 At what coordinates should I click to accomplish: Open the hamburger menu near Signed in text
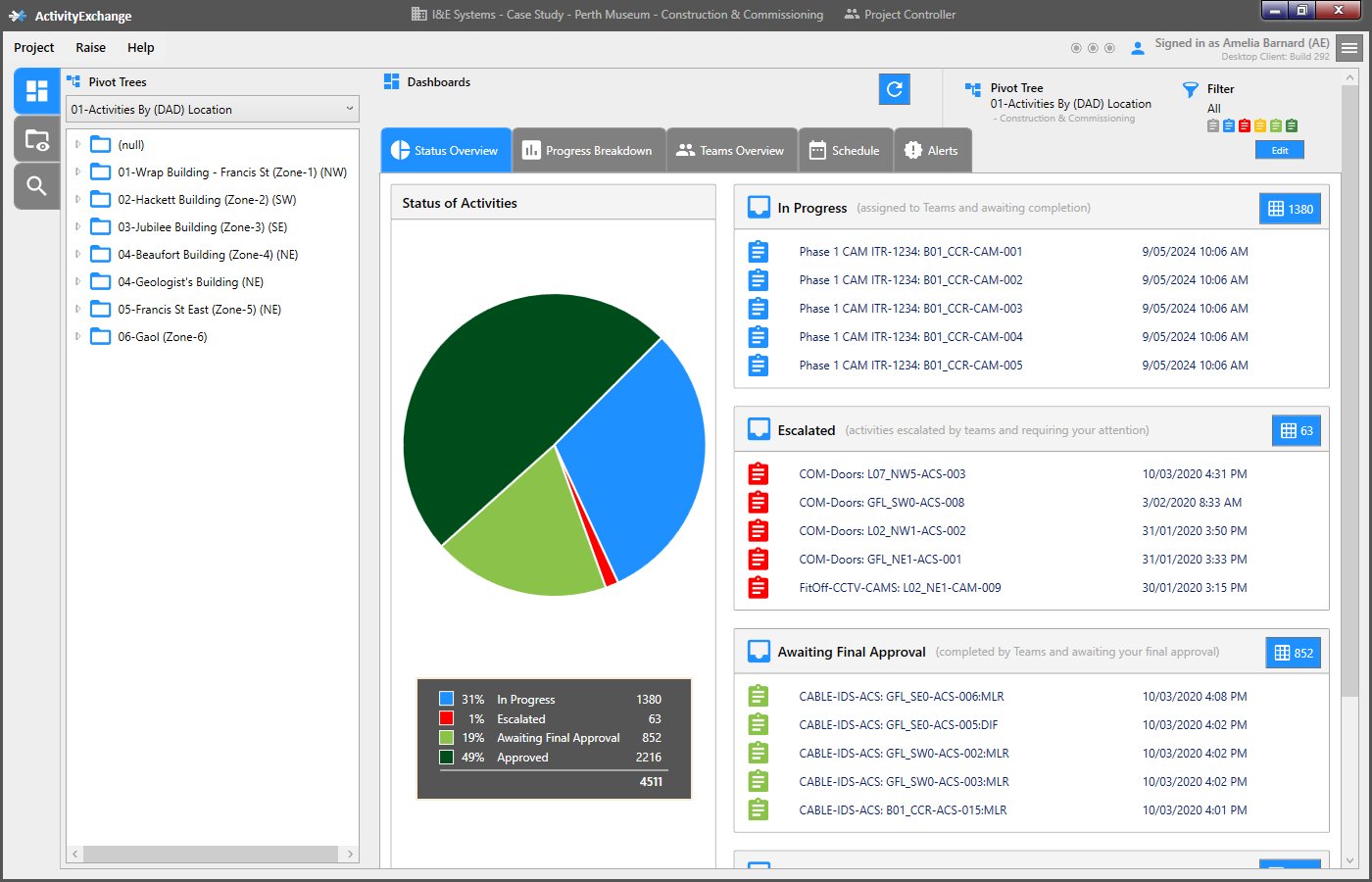1349,47
